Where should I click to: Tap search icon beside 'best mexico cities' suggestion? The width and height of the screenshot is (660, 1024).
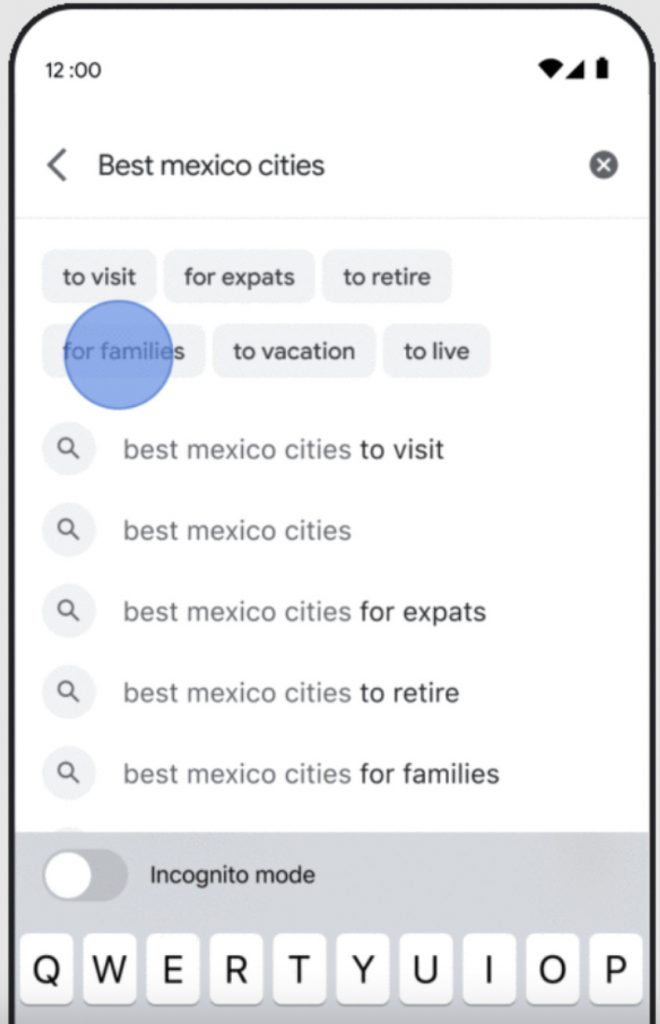pos(68,530)
